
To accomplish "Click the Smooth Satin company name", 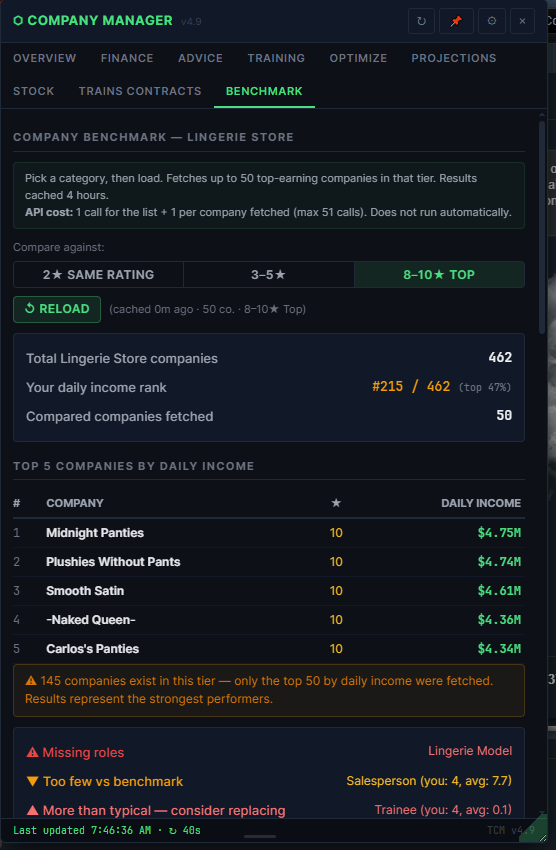I will coord(85,591).
